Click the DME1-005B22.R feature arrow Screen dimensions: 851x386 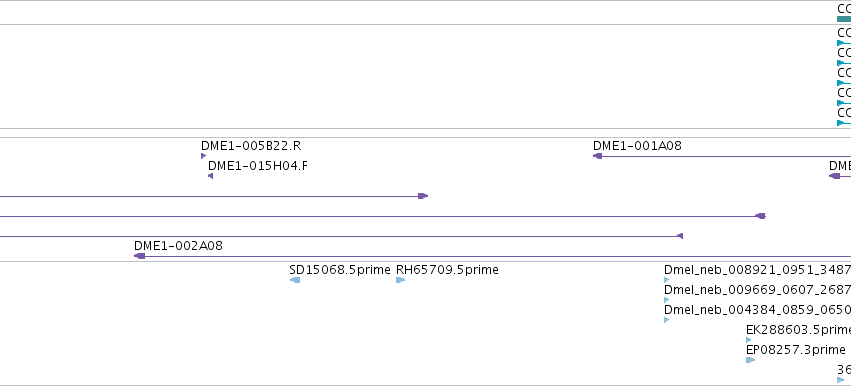(x=204, y=156)
